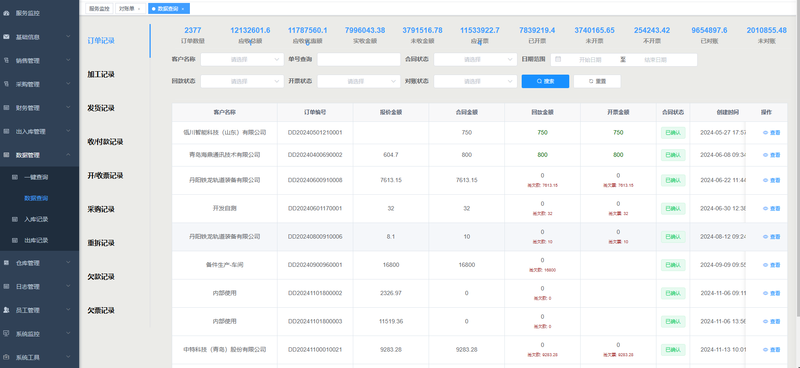The image size is (800, 368).
Task: Click 查看 link for order DD20241101800003
Action: (771, 322)
